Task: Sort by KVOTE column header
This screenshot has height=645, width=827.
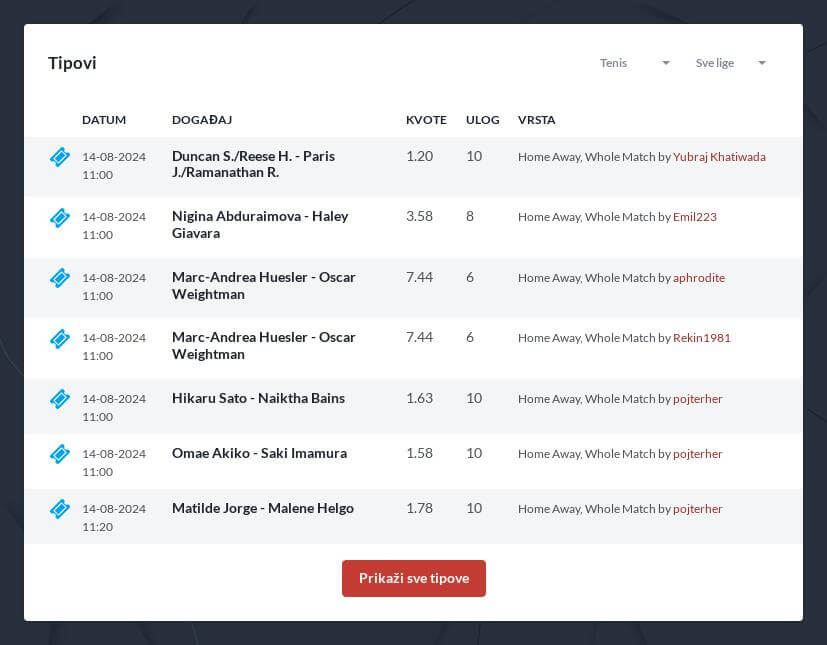Action: click(426, 120)
